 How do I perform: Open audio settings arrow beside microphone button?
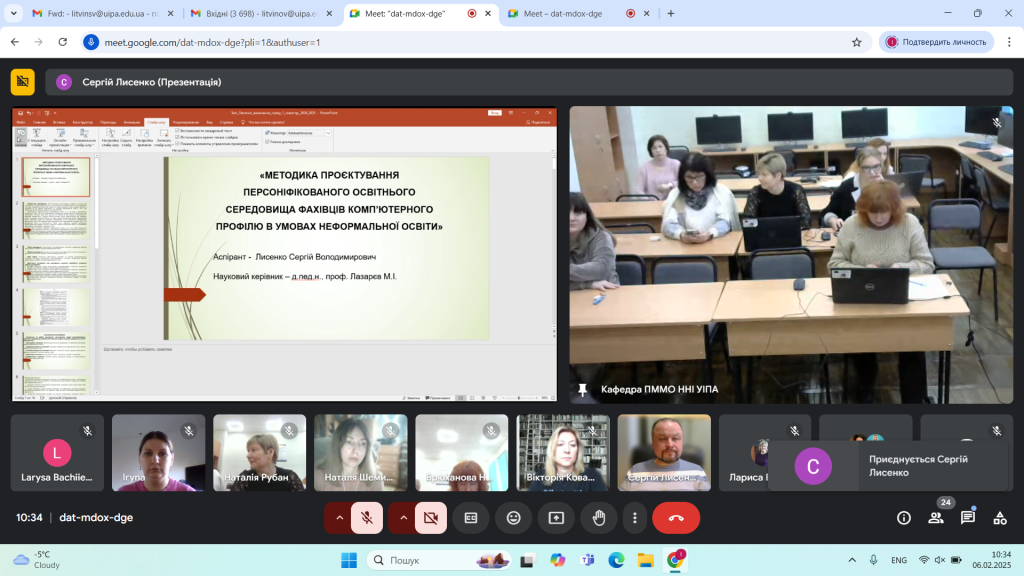(340, 518)
